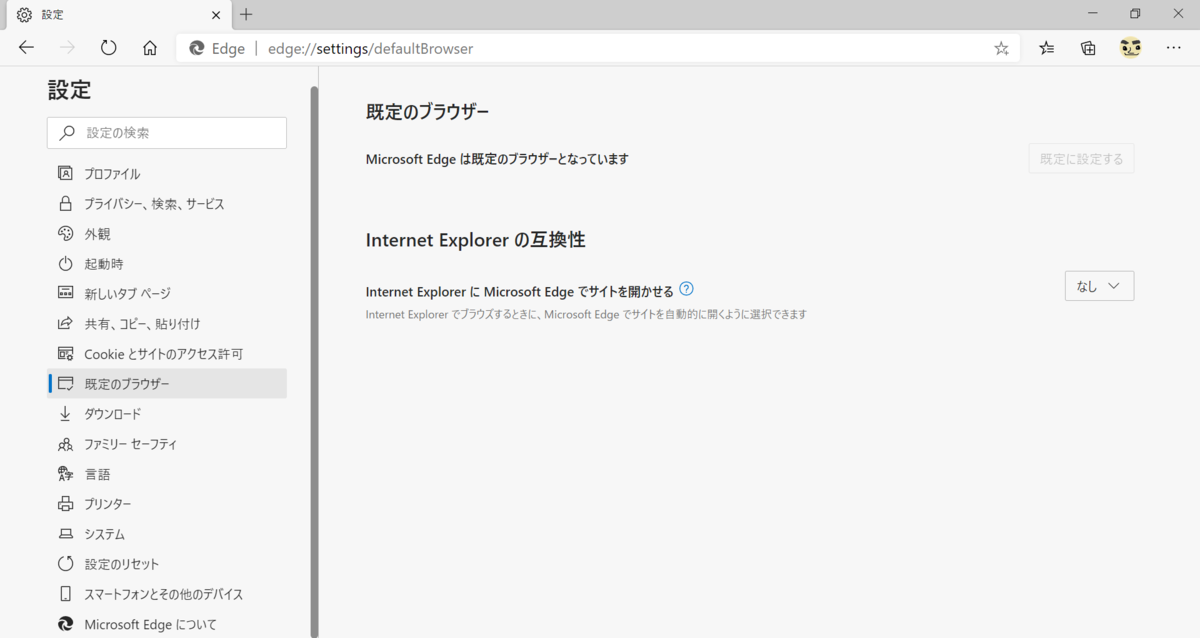Viewport: 1200px width, 638px height.
Task: Open Settings and more ellipsis menu
Action: 1173,48
